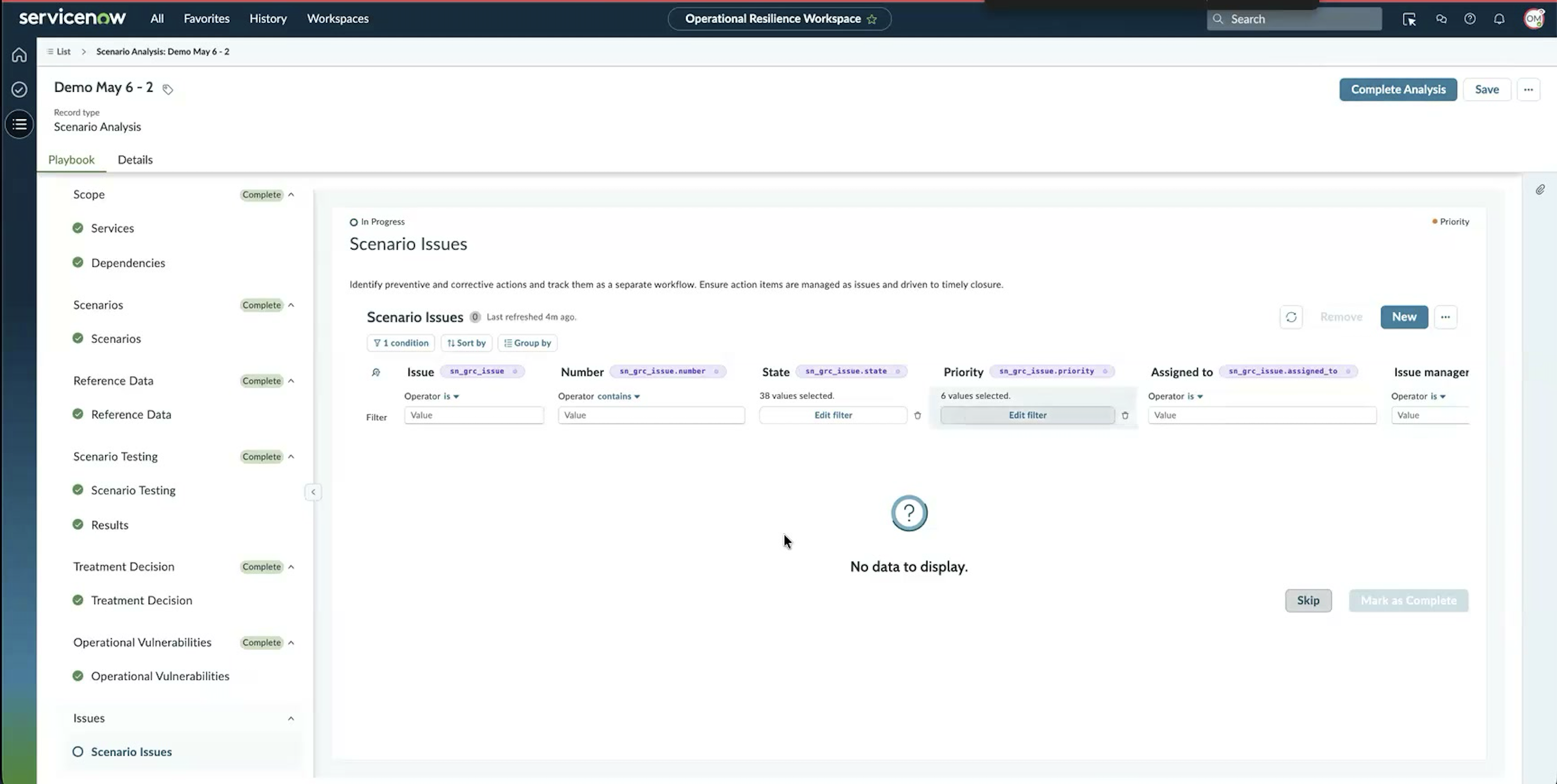Viewport: 1557px width, 784px height.
Task: Open the Scenario Issues playbook step
Action: (x=131, y=752)
